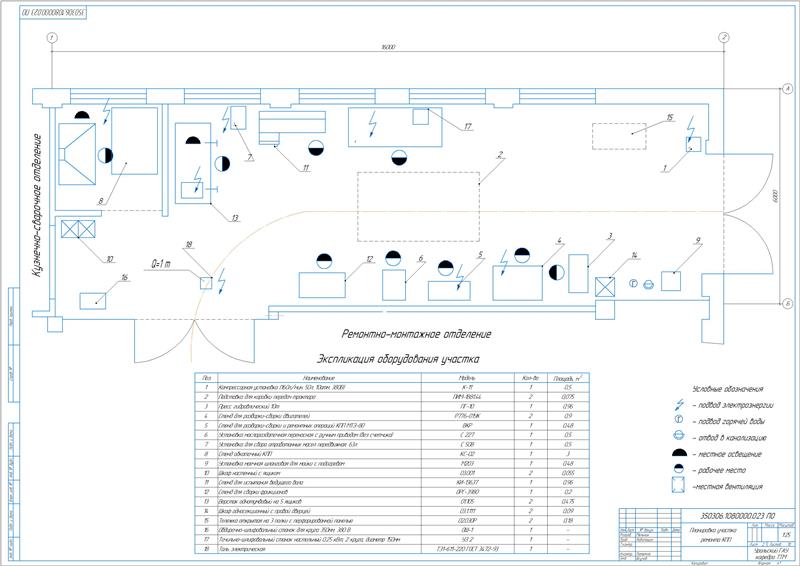The height and width of the screenshot is (566, 800).
Task: Click the 'Кузнечно-сварочное отделение' vertical label
Action: pos(36,206)
